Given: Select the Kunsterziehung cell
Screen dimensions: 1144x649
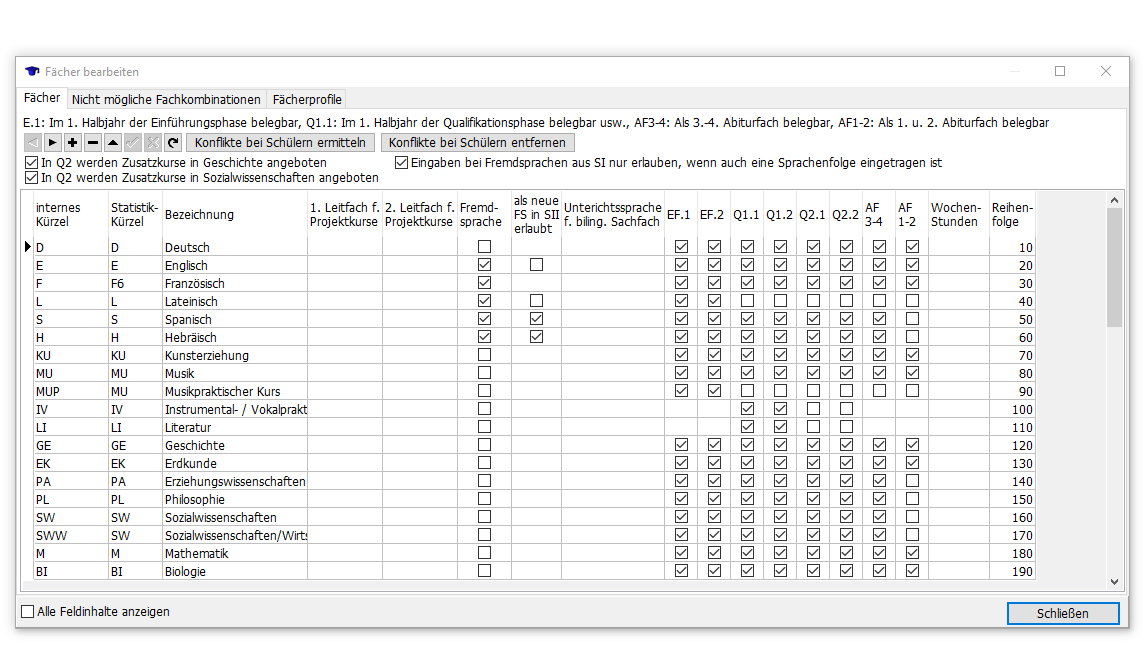Looking at the screenshot, I should tap(235, 355).
